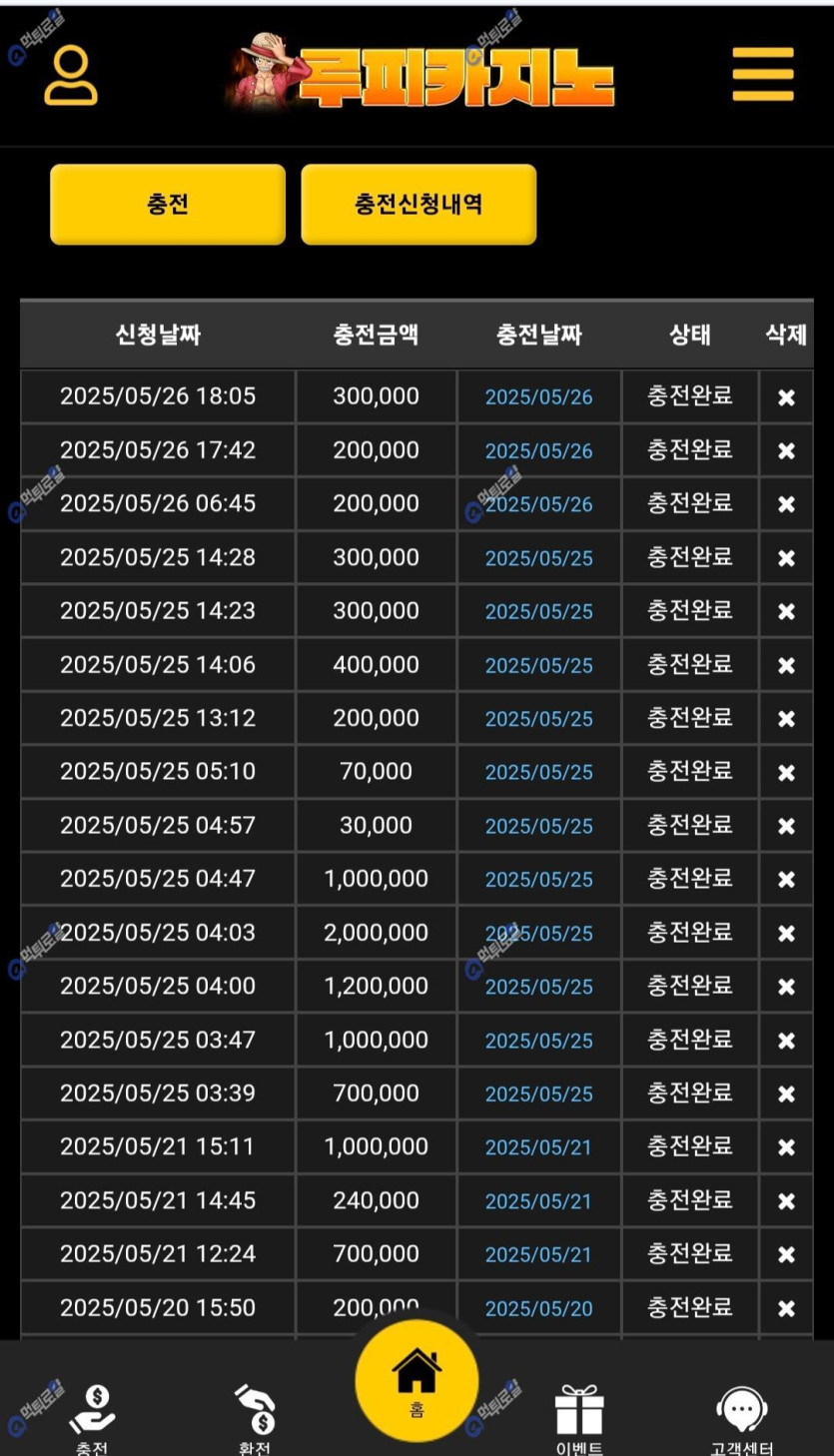Click the 신청날짜 column header
This screenshot has width=834, height=1456.
(158, 336)
